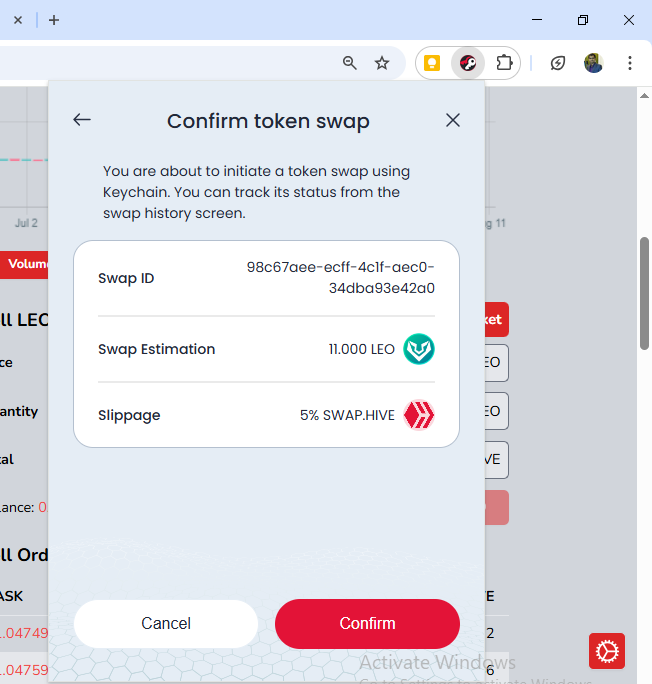This screenshot has height=684, width=652.
Task: Open the Hive Keychain extension icon
Action: point(468,63)
